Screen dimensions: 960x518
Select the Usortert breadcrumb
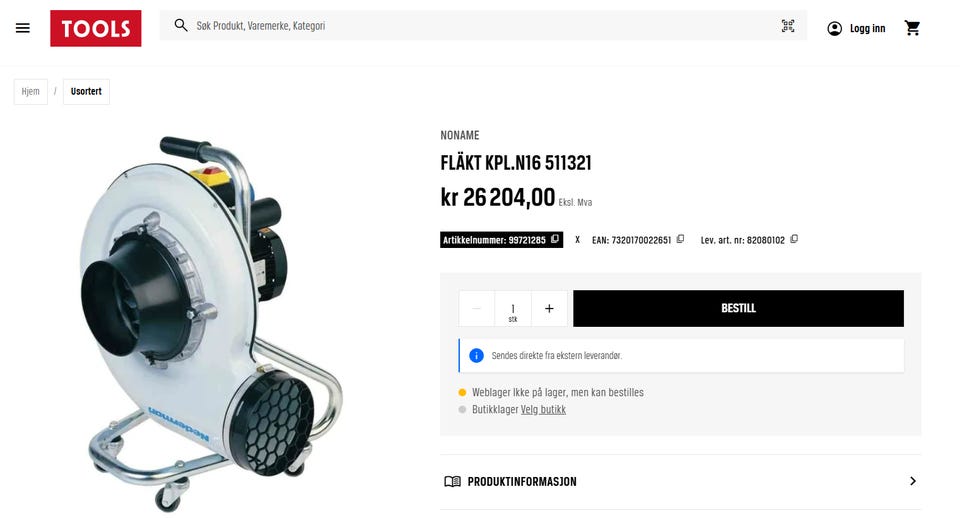[86, 92]
